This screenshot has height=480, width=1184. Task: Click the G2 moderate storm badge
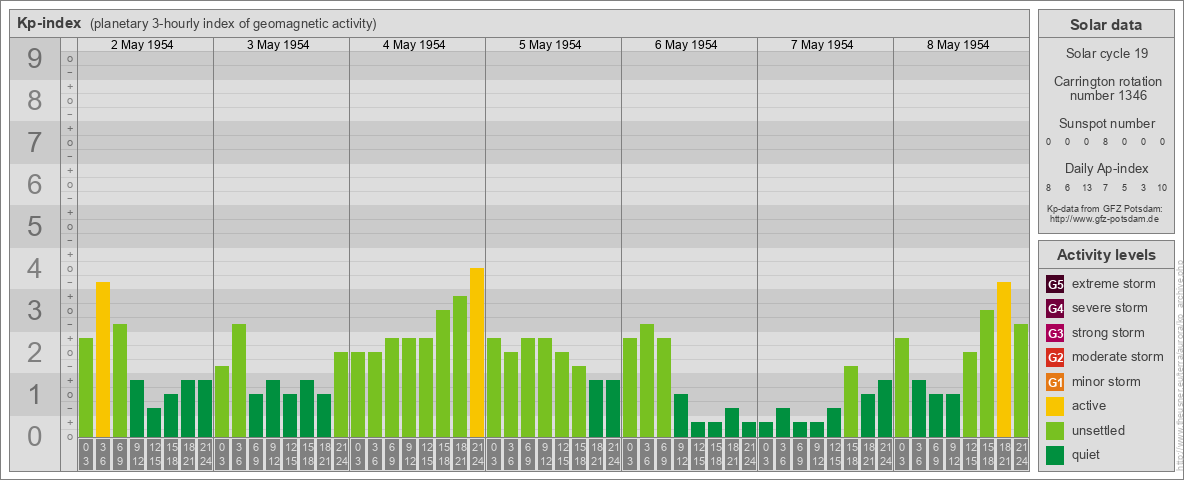[x=1055, y=358]
